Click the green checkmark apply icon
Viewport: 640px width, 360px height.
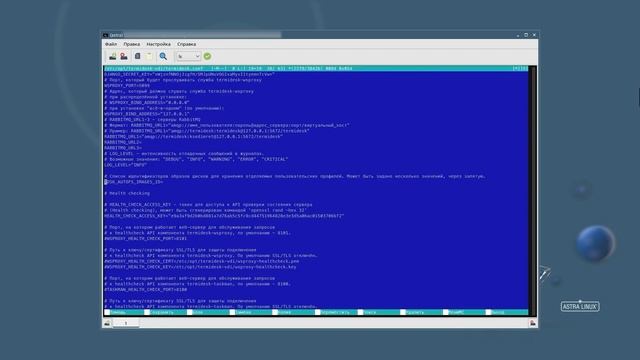pyautogui.click(x=207, y=56)
